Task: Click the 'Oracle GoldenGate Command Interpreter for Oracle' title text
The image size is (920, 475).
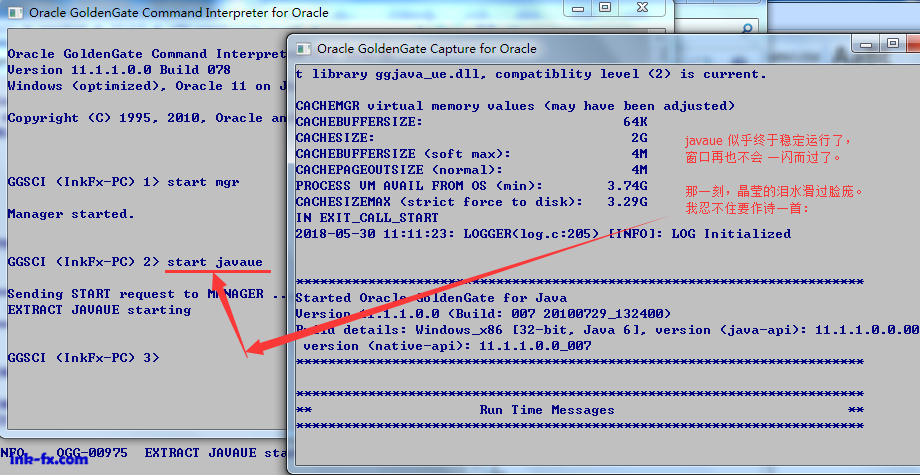Action: [x=179, y=12]
